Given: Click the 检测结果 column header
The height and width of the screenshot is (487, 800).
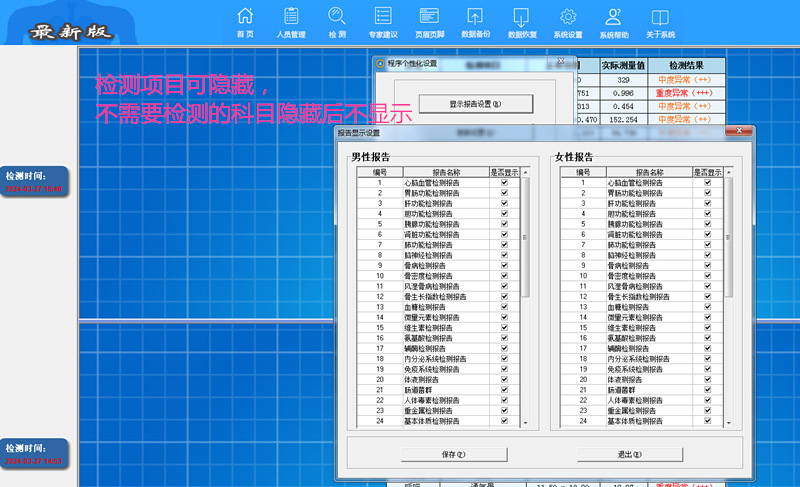Looking at the screenshot, I should pyautogui.click(x=686, y=65).
